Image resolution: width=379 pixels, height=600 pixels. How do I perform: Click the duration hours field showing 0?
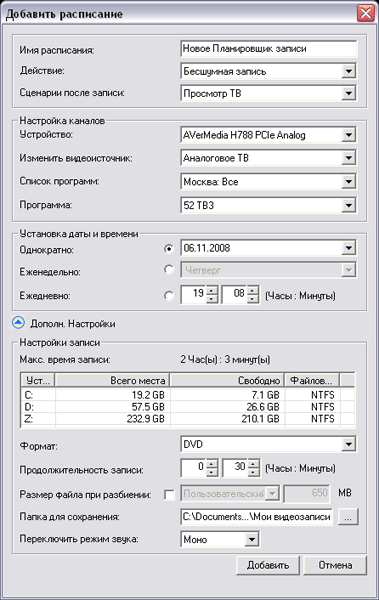pyautogui.click(x=194, y=468)
